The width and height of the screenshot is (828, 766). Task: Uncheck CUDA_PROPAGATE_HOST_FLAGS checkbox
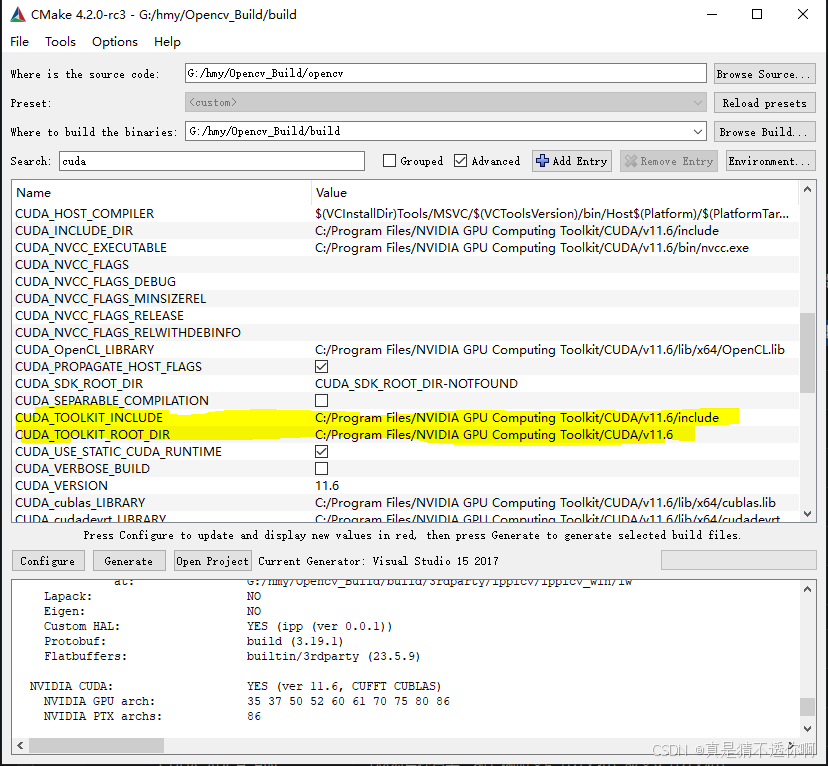pyautogui.click(x=321, y=366)
